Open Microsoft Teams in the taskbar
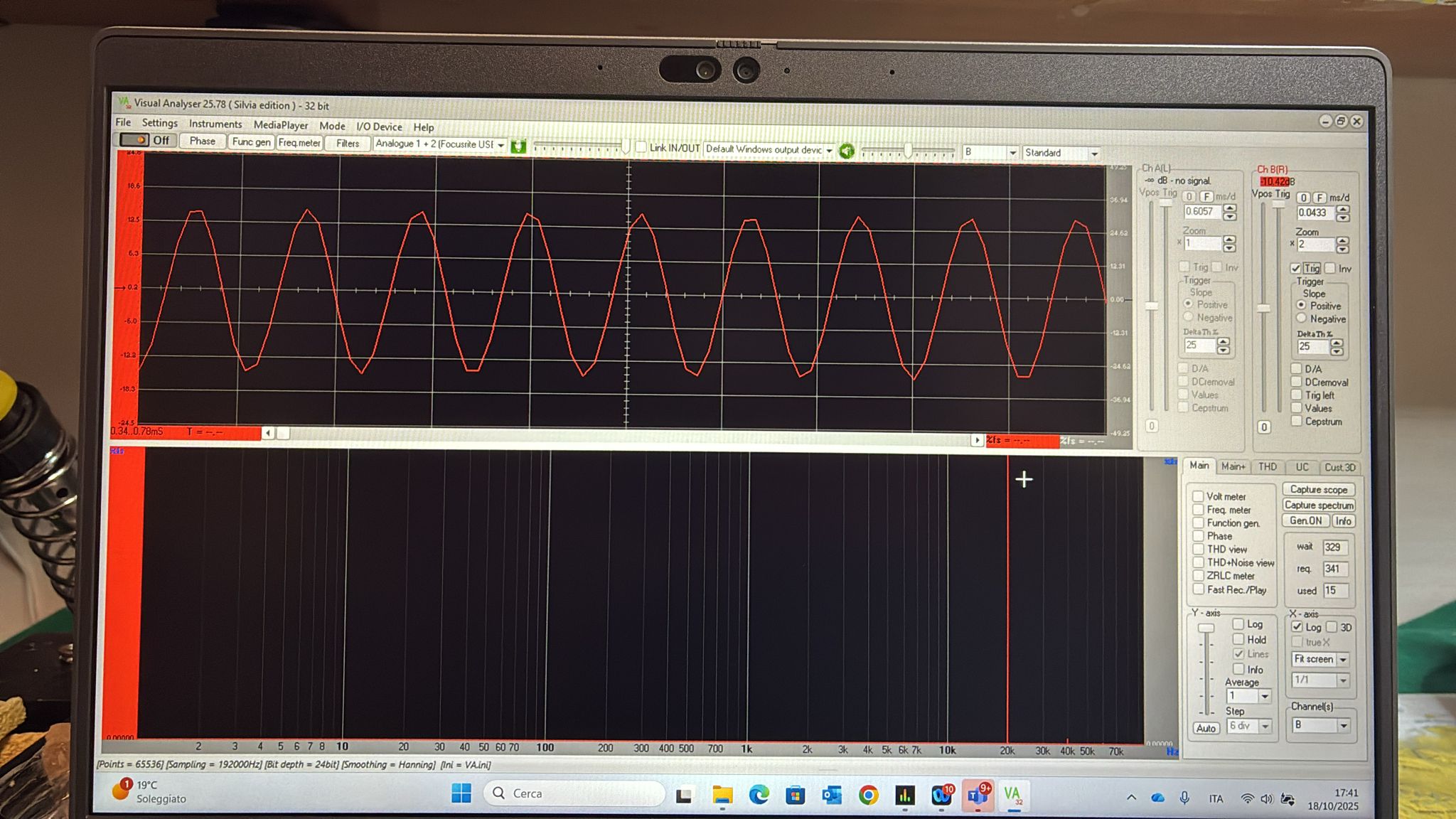Screen dimensions: 1456x819 point(978,795)
